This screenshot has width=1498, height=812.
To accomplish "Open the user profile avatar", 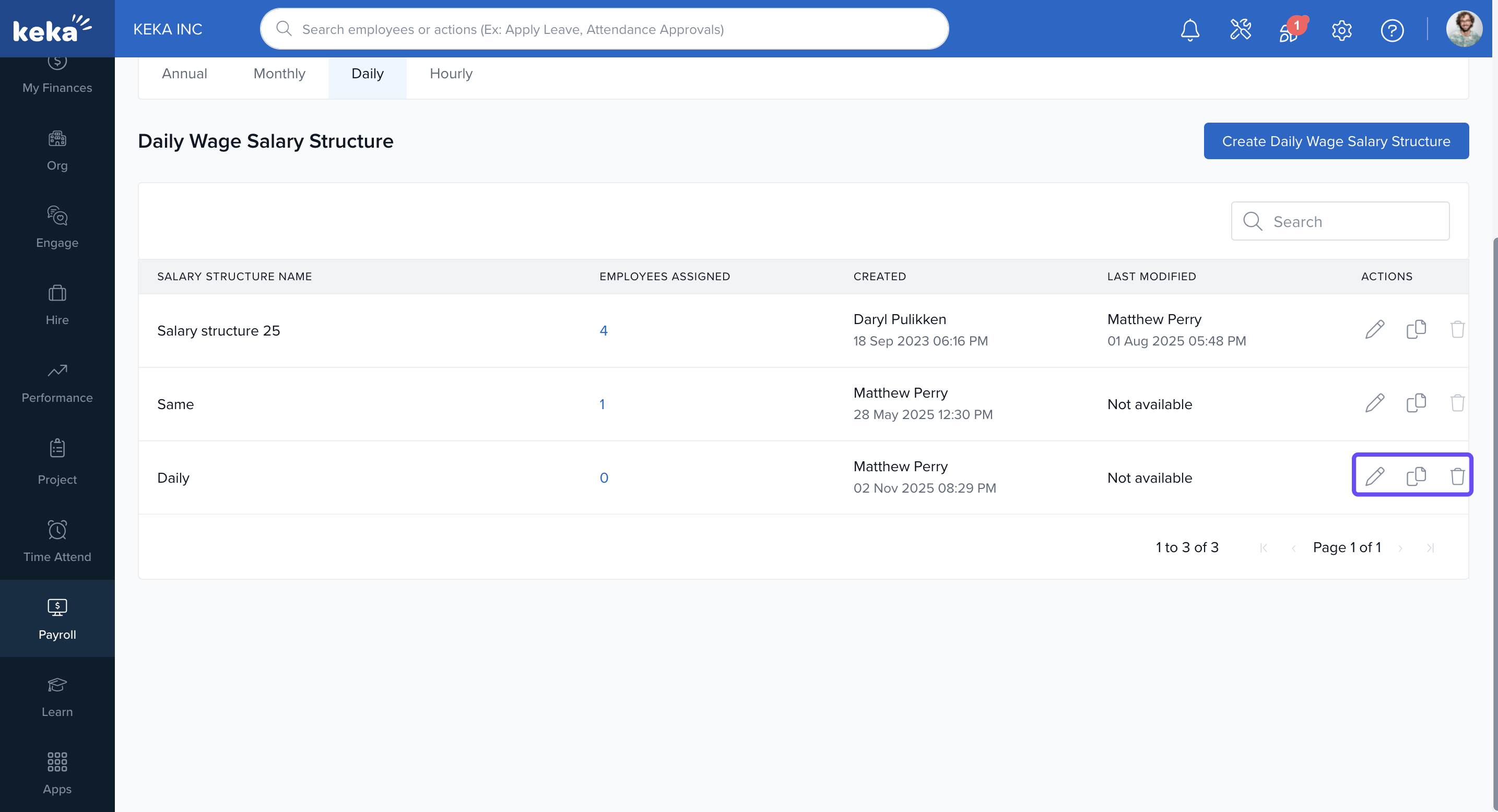I will tap(1464, 29).
